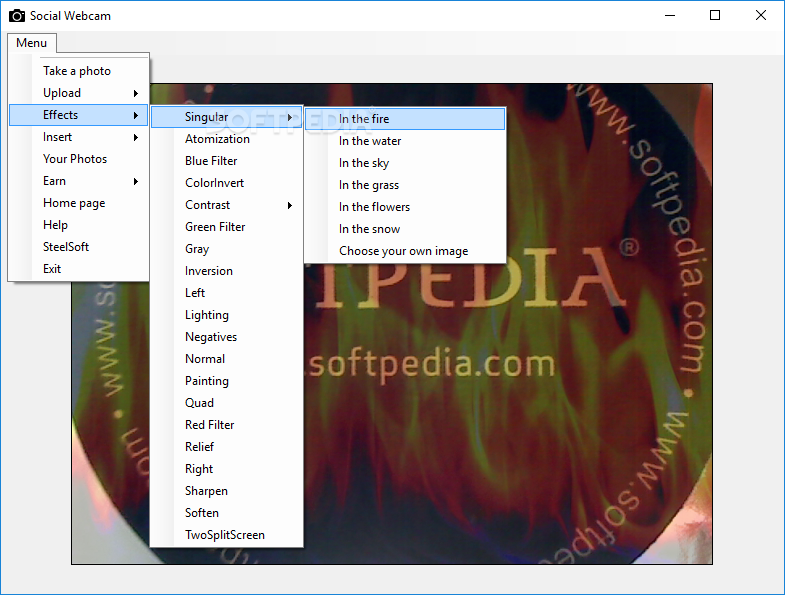Apply the Red Filter effect
Image resolution: width=785 pixels, height=595 pixels.
coord(227,426)
